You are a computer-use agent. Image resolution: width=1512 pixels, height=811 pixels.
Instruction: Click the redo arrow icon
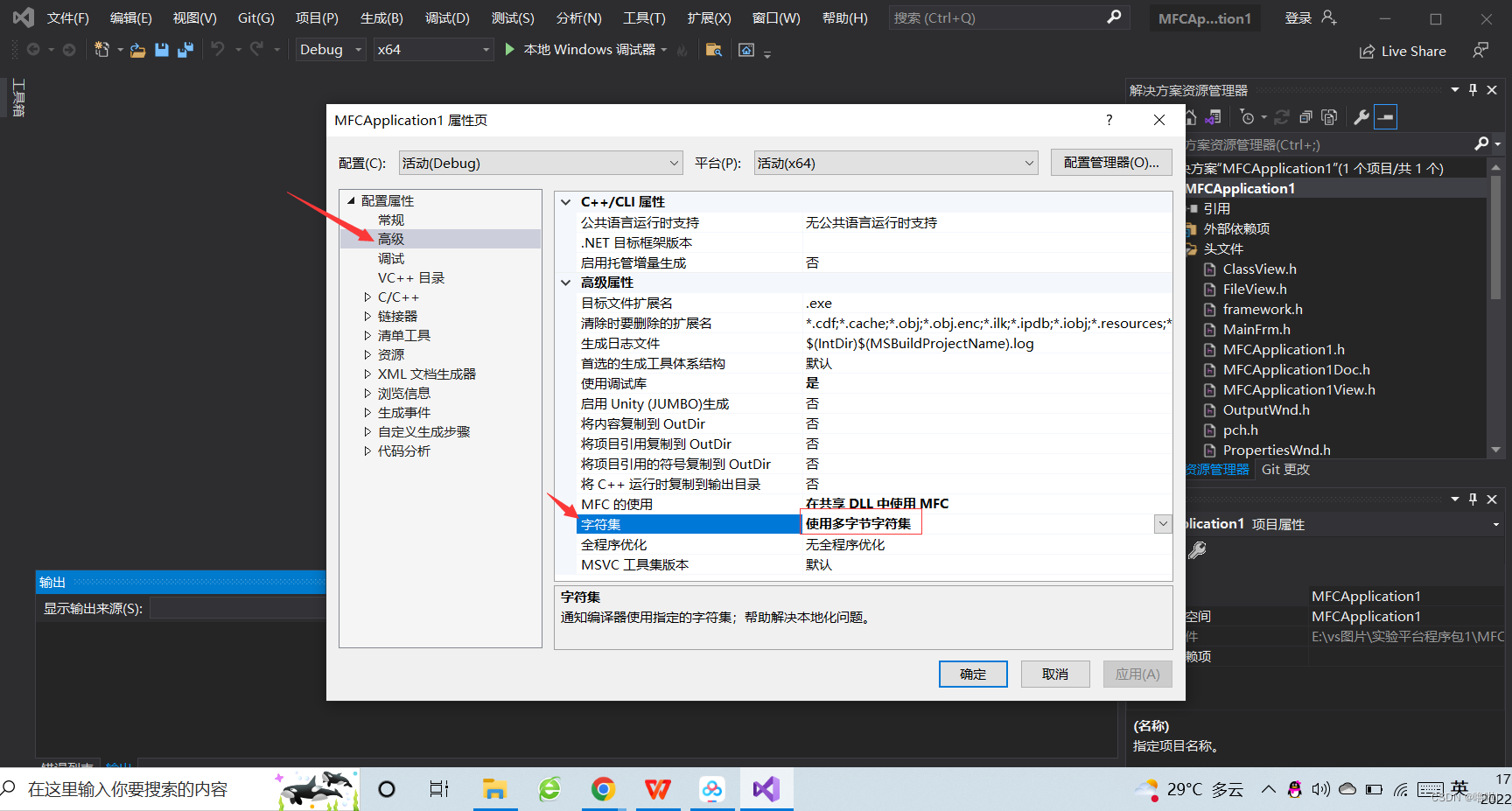pos(256,49)
